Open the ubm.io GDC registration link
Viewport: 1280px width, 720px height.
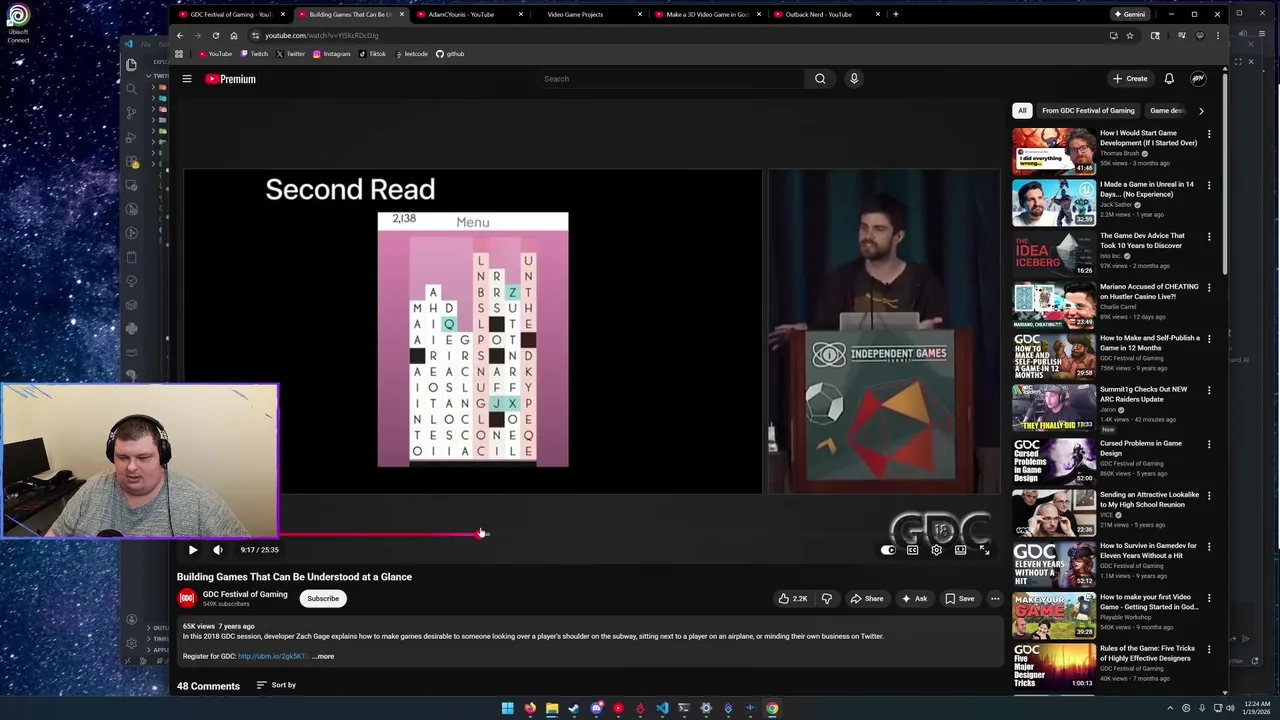(x=273, y=657)
